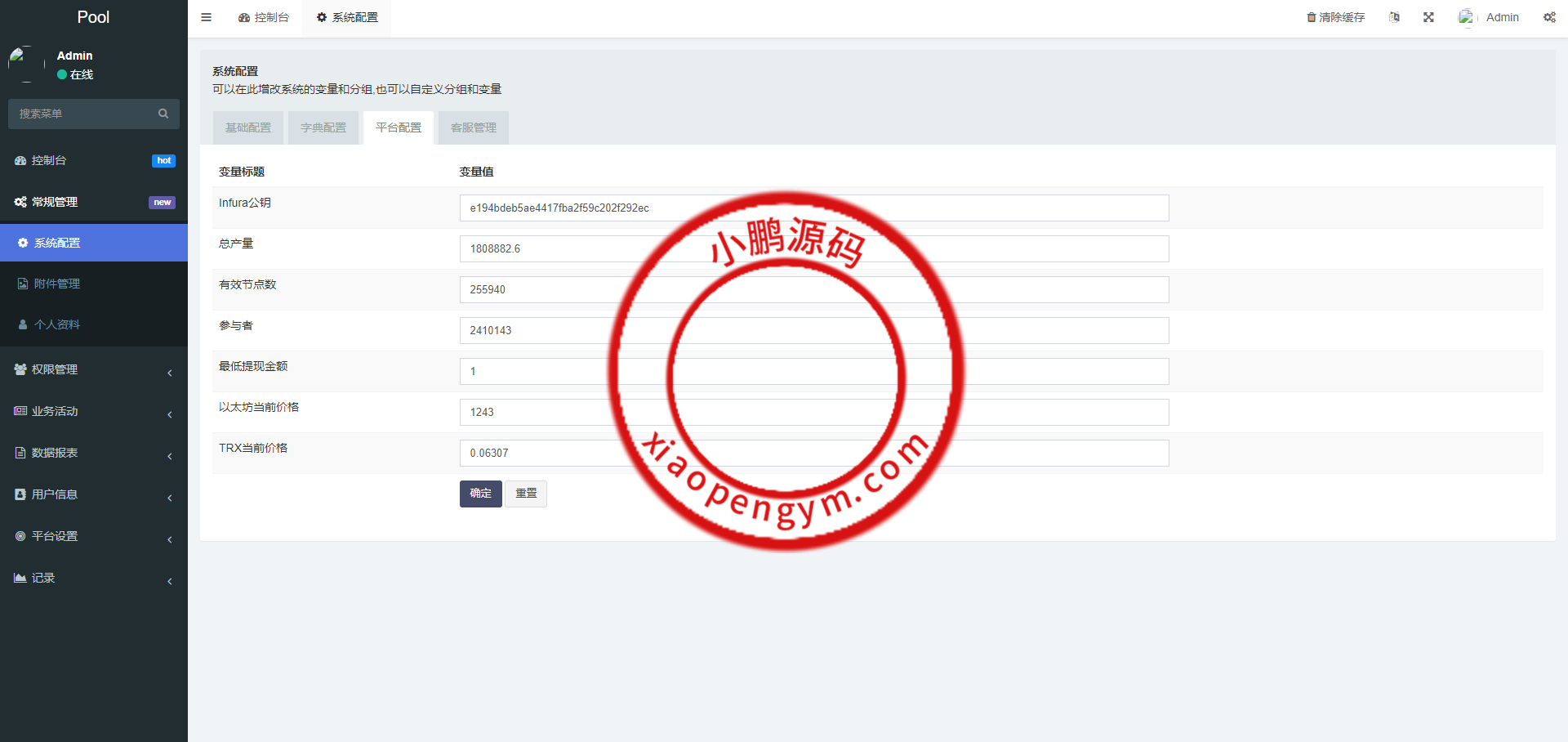Click the search magnifier icon in sidebar

point(163,114)
